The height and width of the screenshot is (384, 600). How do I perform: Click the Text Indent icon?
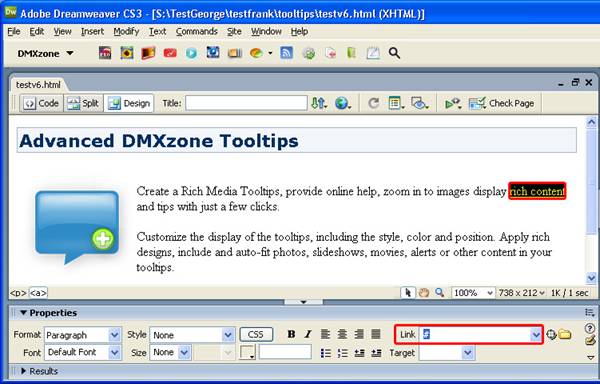[376, 353]
